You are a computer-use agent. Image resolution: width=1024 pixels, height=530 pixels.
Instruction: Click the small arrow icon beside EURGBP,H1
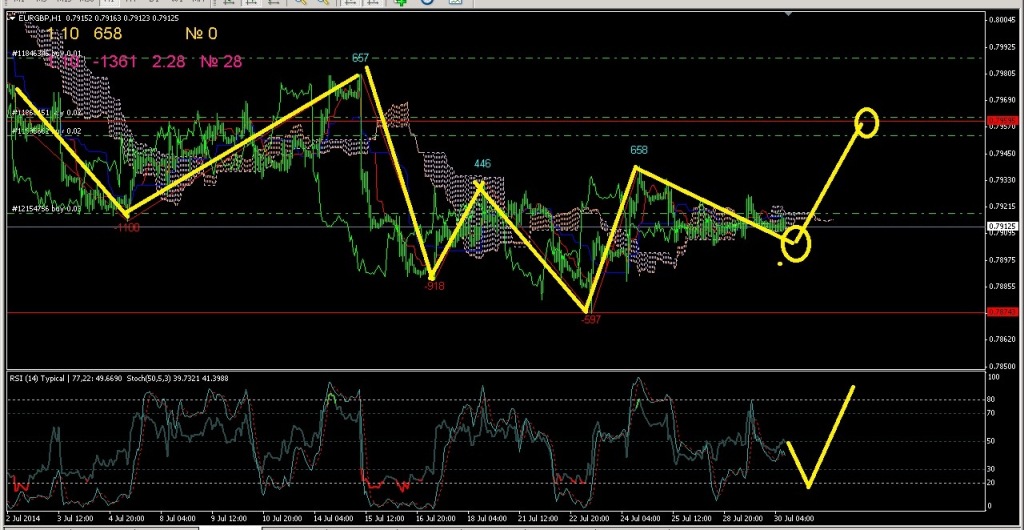point(10,19)
